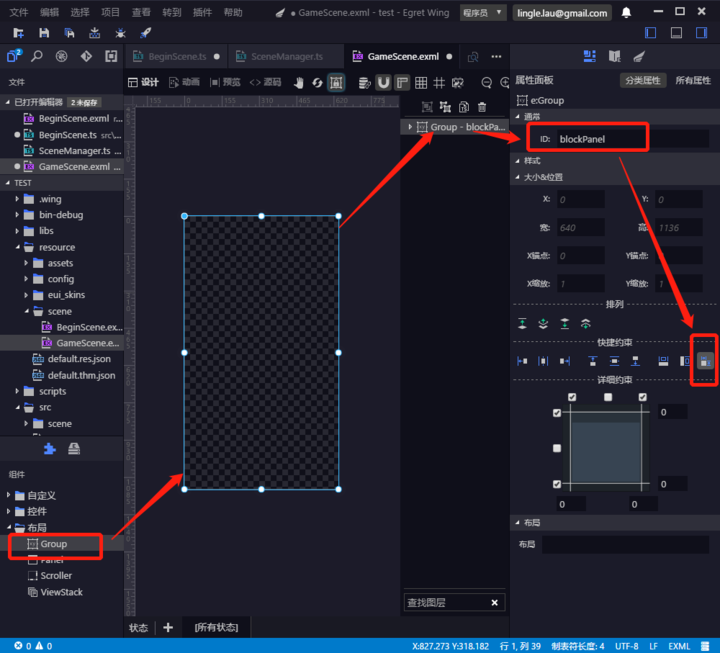Toggle the magnet snapping icon
Screen dimensions: 720x653
tap(383, 83)
